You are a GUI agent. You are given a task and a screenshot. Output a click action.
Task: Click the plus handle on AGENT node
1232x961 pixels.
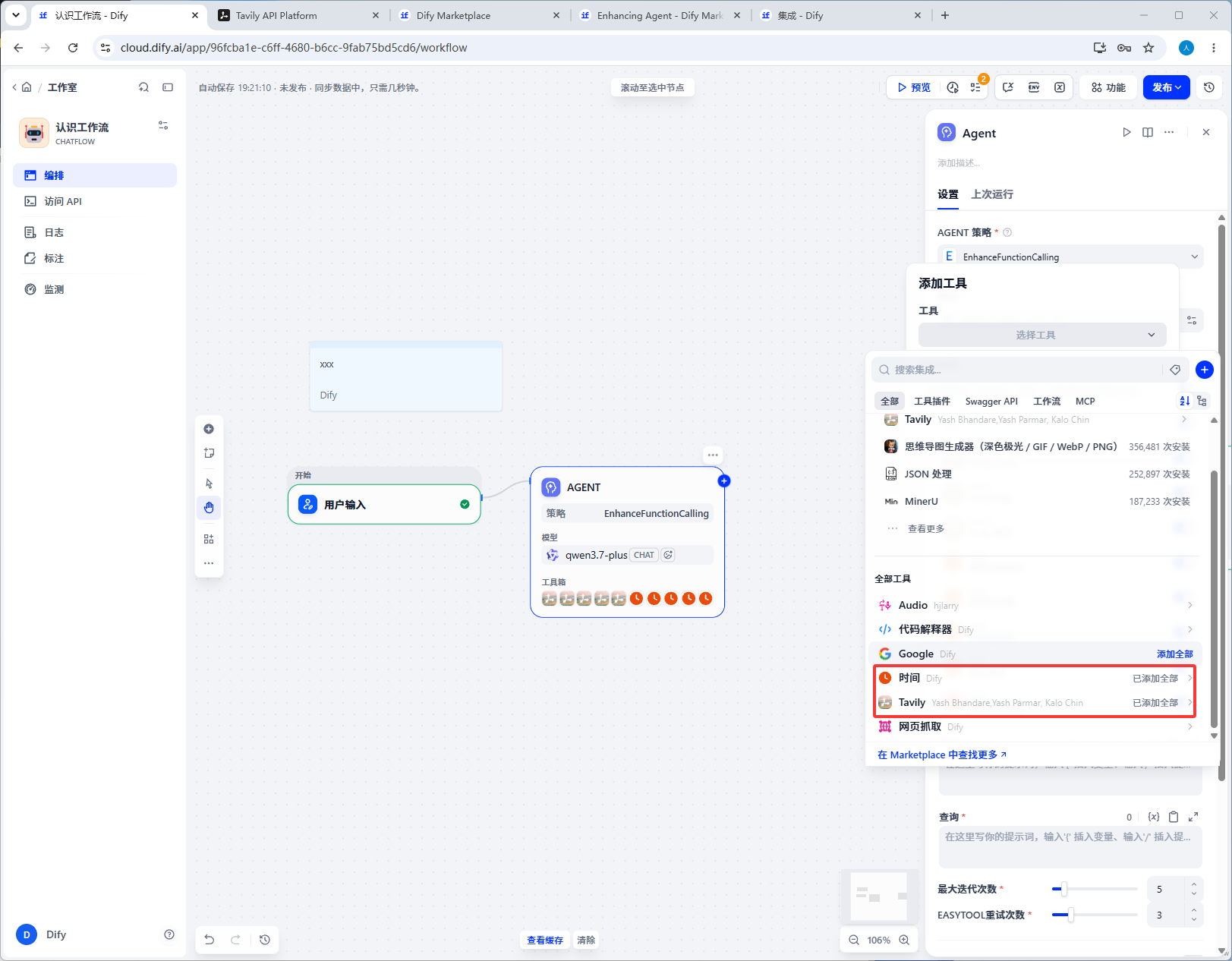tap(724, 480)
